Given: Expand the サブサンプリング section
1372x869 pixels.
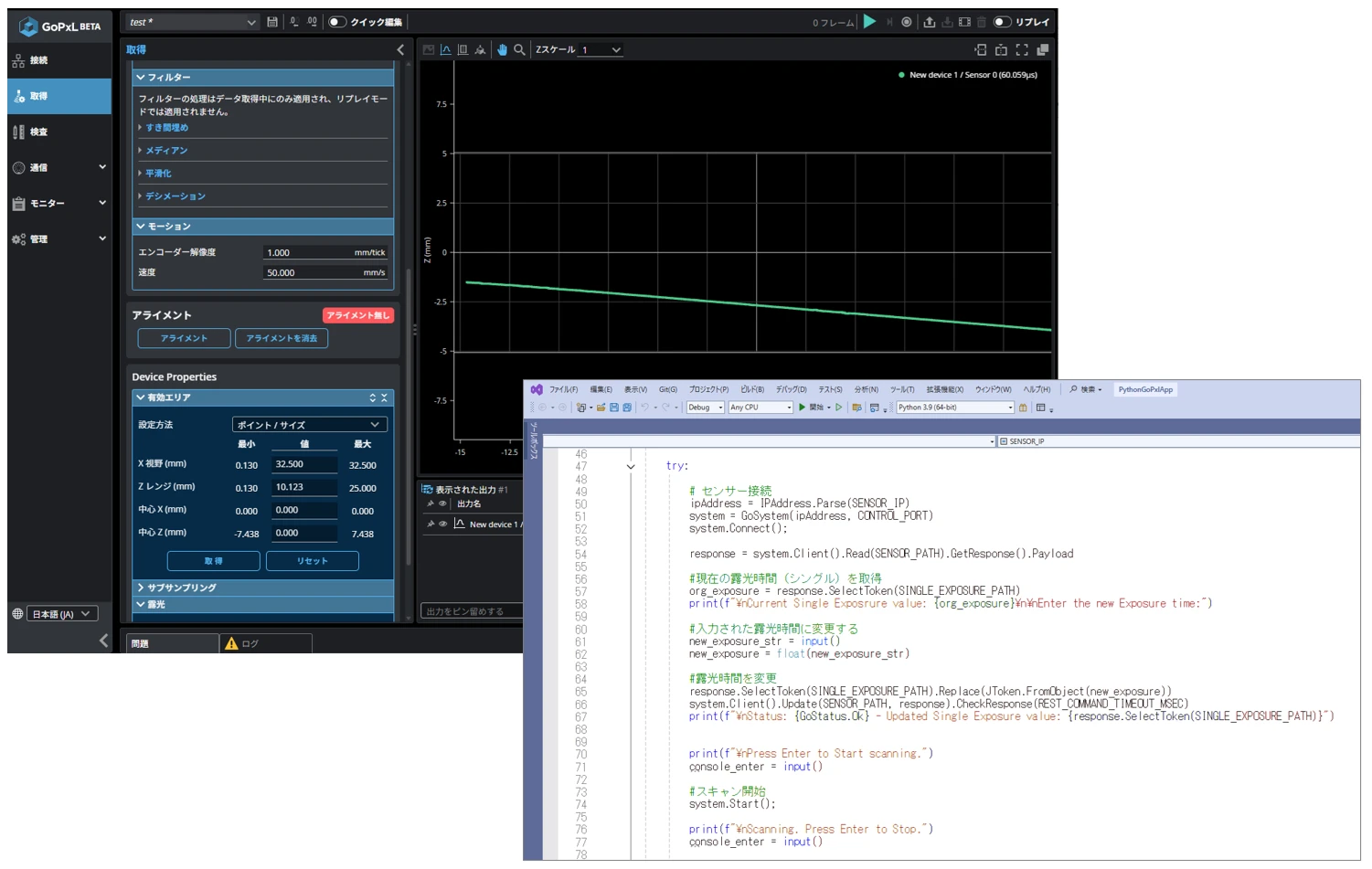Looking at the screenshot, I should [x=181, y=588].
